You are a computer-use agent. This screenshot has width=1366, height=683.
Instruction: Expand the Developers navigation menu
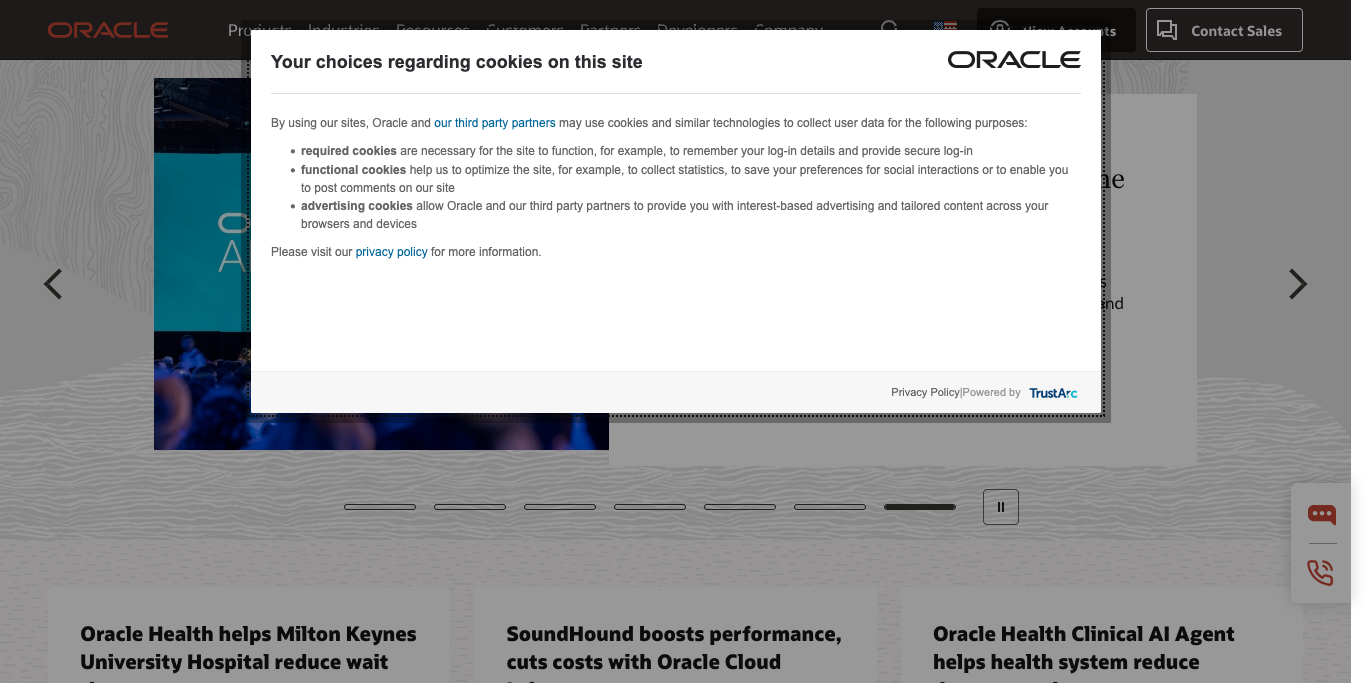tap(697, 30)
